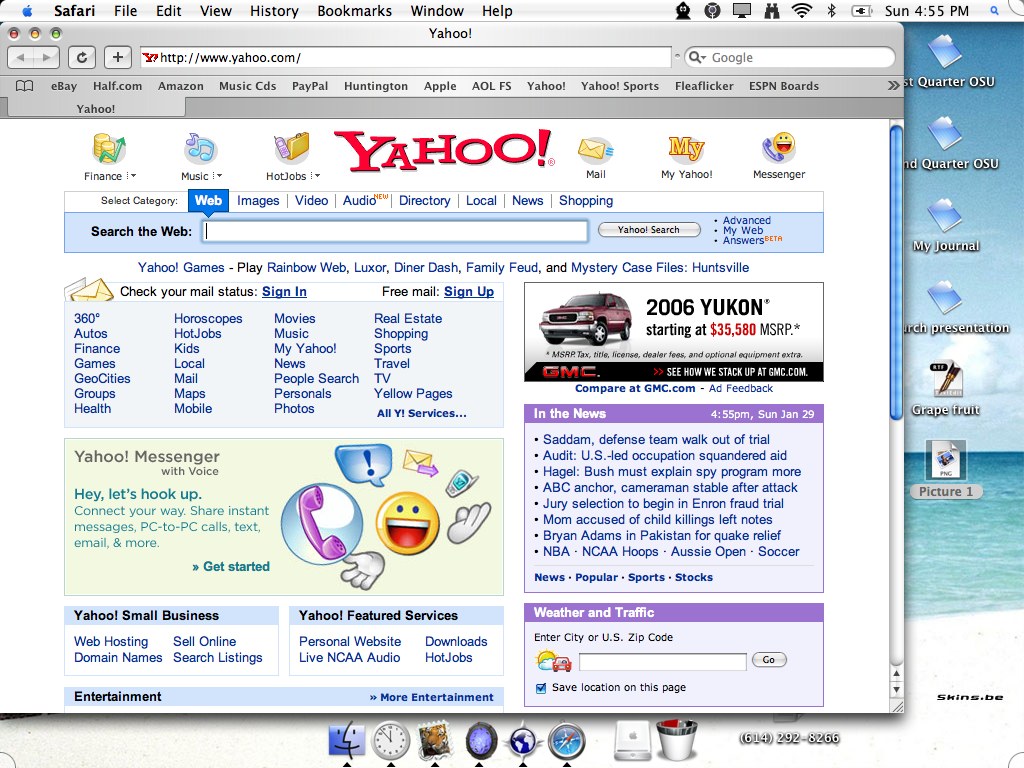The image size is (1024, 768).
Task: Click the weather and traffic sun-car icon
Action: point(553,662)
